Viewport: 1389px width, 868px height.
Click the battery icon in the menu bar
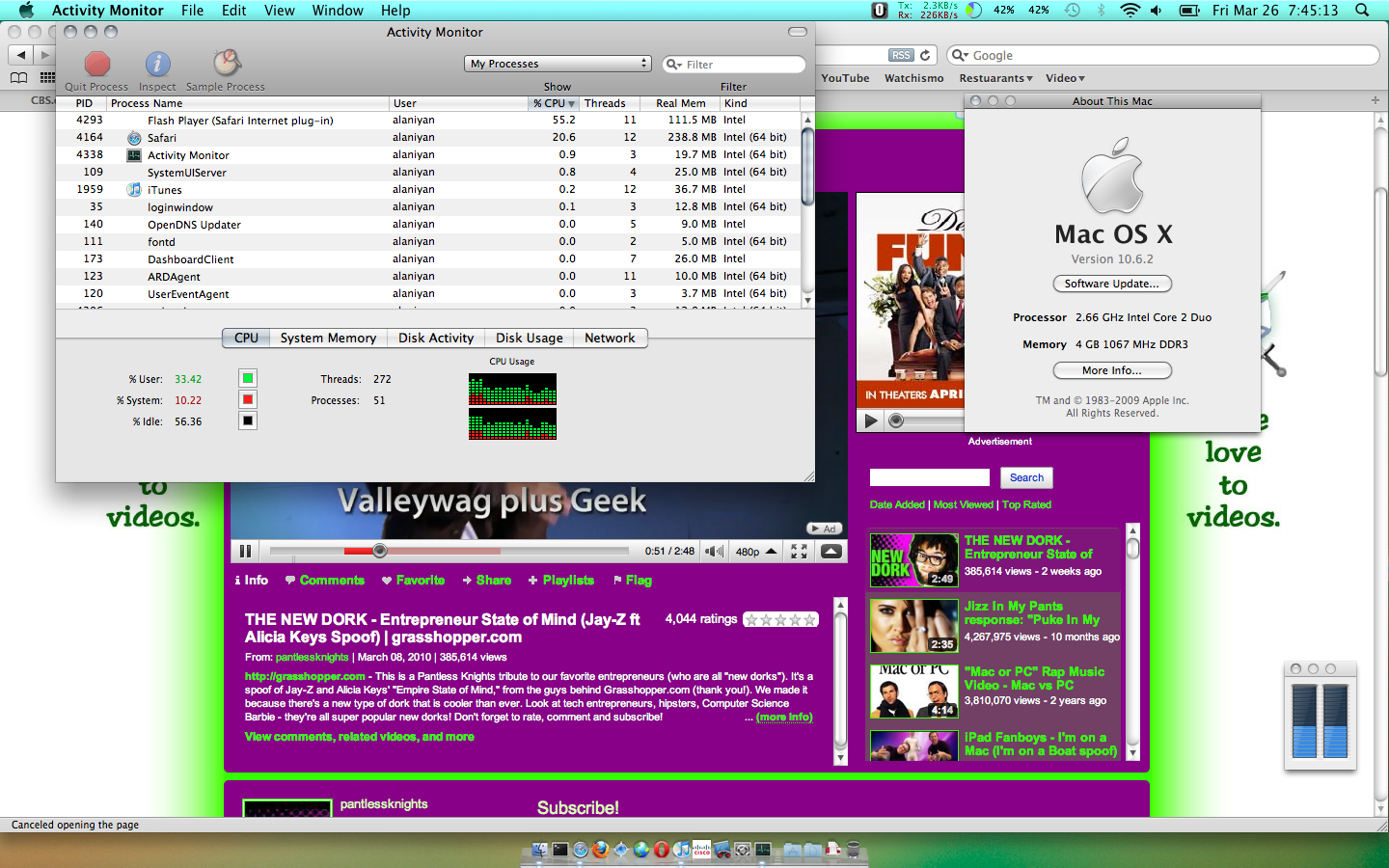1190,11
